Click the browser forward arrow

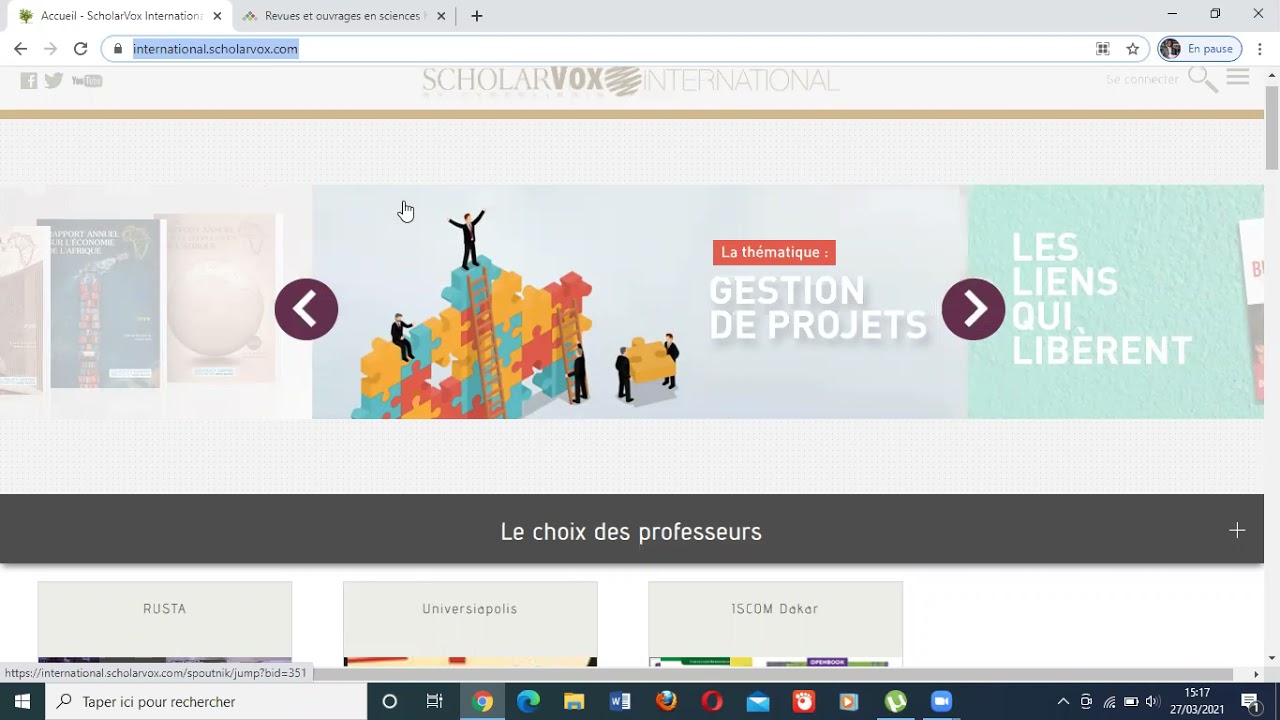pyautogui.click(x=50, y=49)
